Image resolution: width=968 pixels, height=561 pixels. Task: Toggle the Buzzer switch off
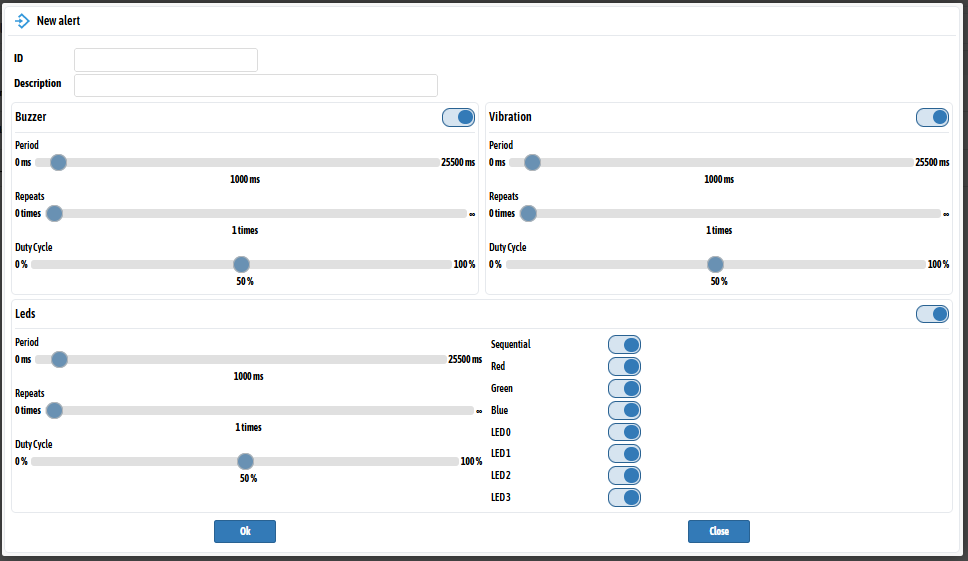[x=458, y=117]
